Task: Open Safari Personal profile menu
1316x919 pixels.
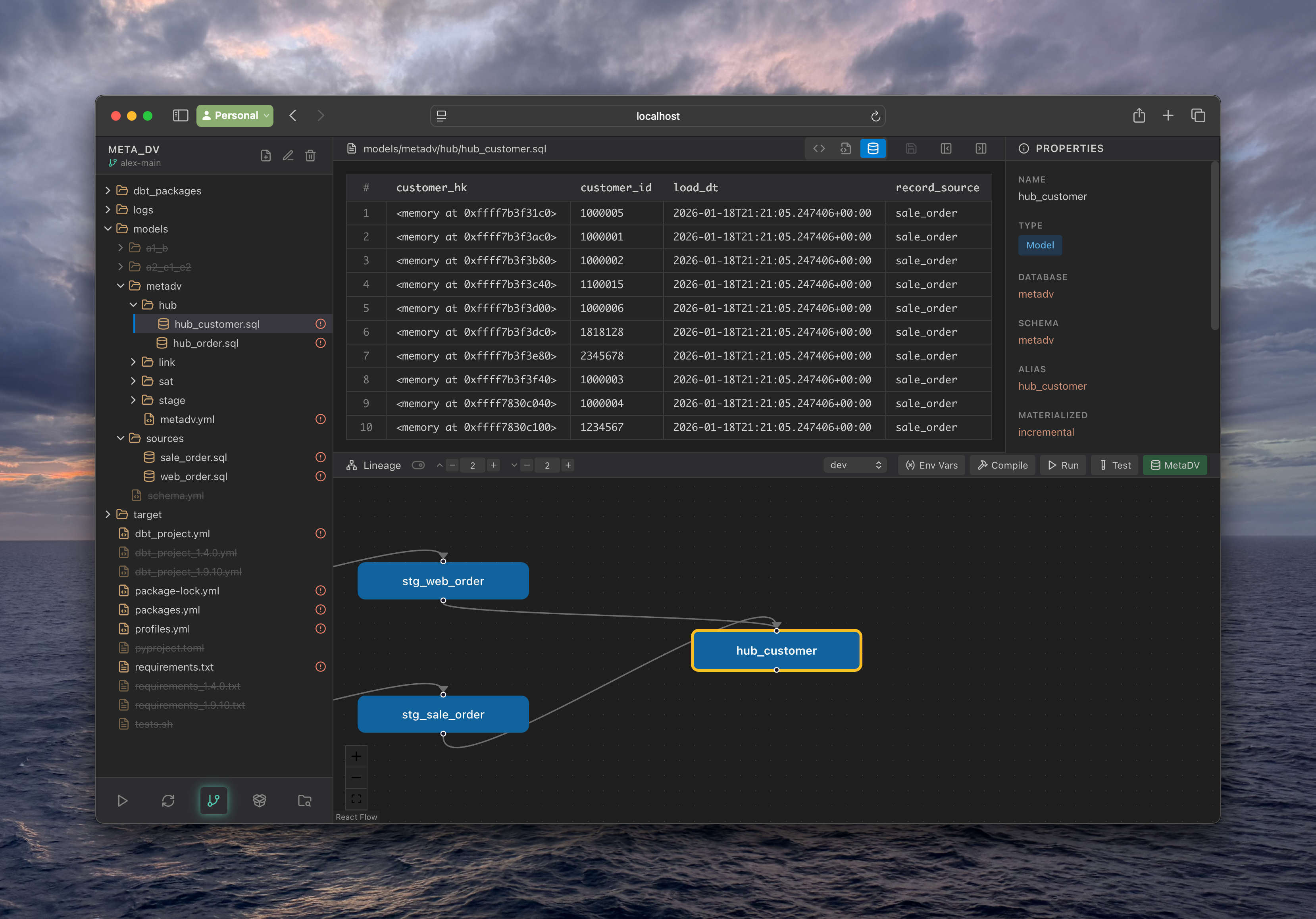Action: [x=235, y=116]
